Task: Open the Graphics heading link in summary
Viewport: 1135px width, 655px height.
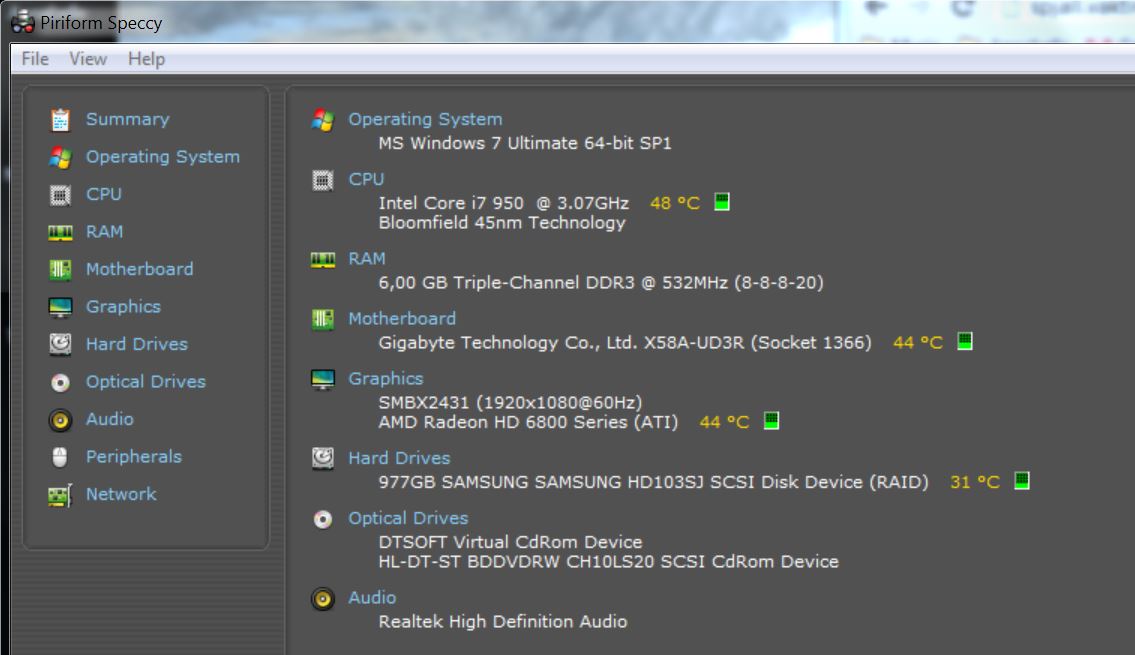Action: point(385,378)
